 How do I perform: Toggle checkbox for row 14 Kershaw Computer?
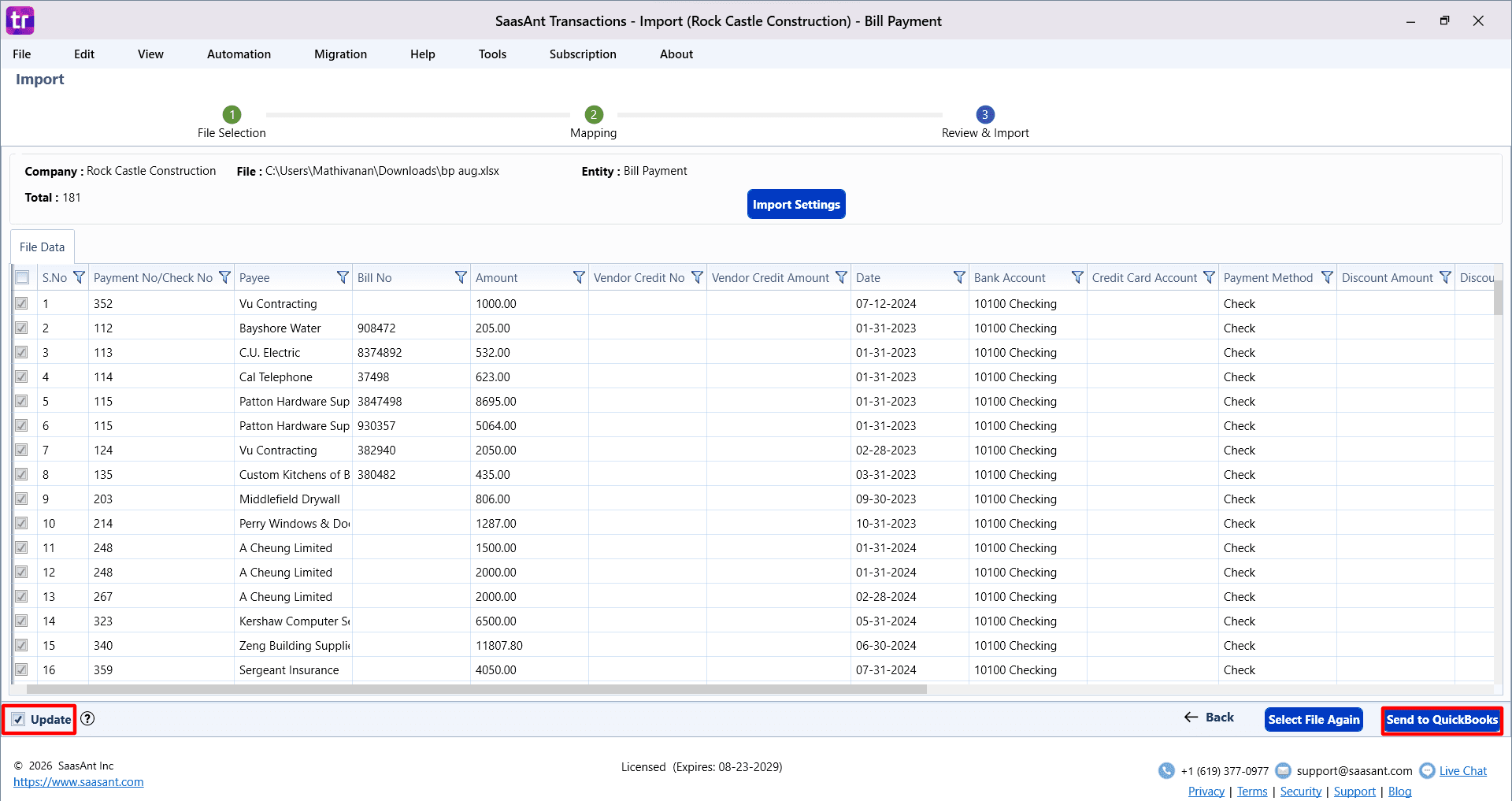tap(21, 621)
